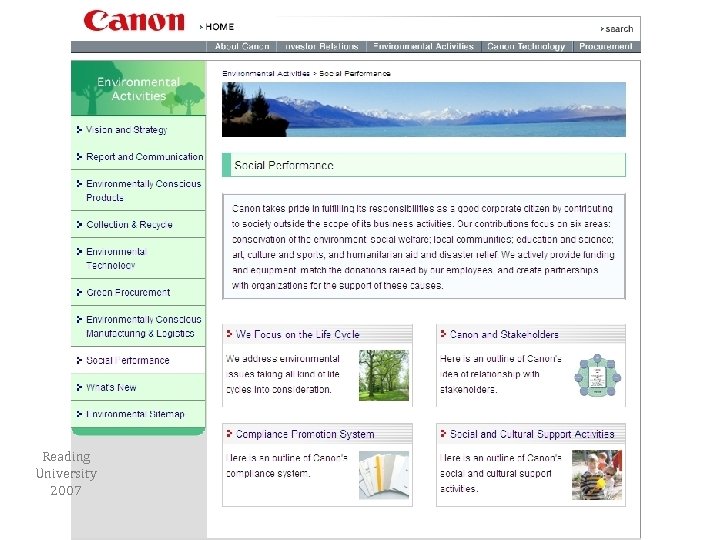Screen dimensions: 720x540
Task: Open Environmental Sitemap sidebar item
Action: (x=135, y=414)
